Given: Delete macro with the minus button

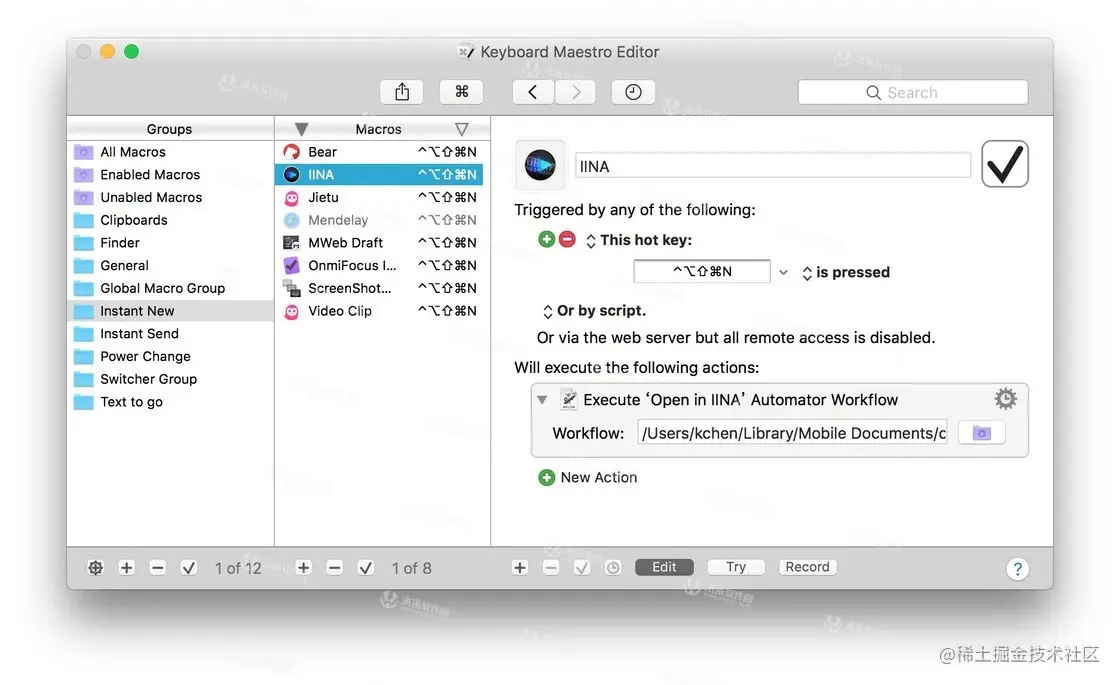Looking at the screenshot, I should pyautogui.click(x=334, y=568).
